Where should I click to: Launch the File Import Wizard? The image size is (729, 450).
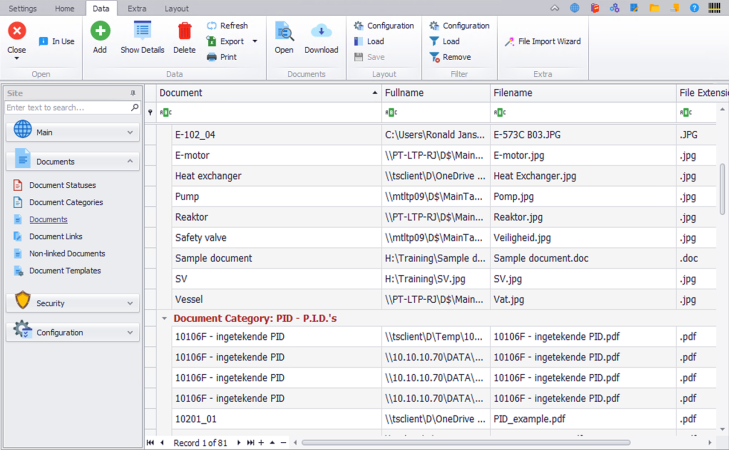(543, 41)
